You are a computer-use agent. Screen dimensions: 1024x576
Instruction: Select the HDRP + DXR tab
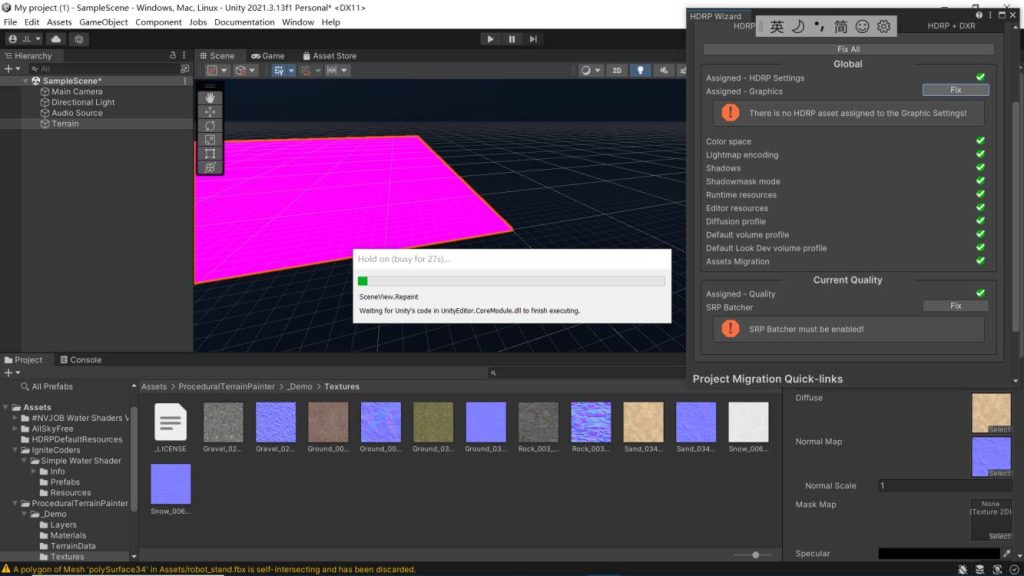951,26
